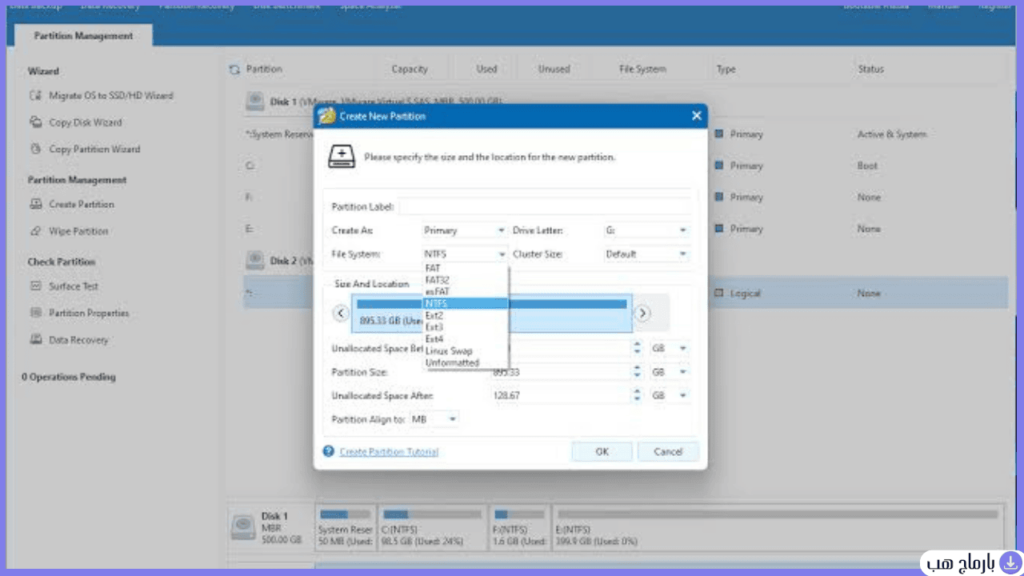Click the refresh icon beside Partition header
Screen dimensions: 1024x576
click(234, 69)
